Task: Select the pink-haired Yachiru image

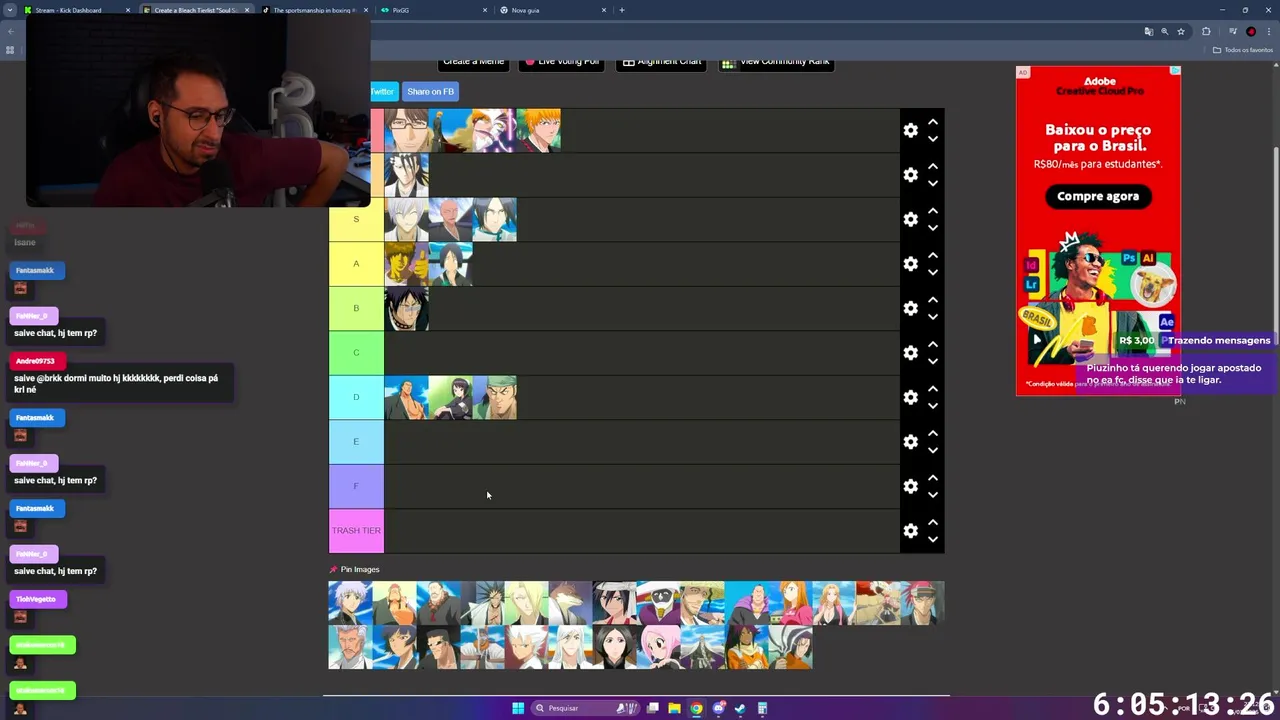Action: (x=658, y=648)
